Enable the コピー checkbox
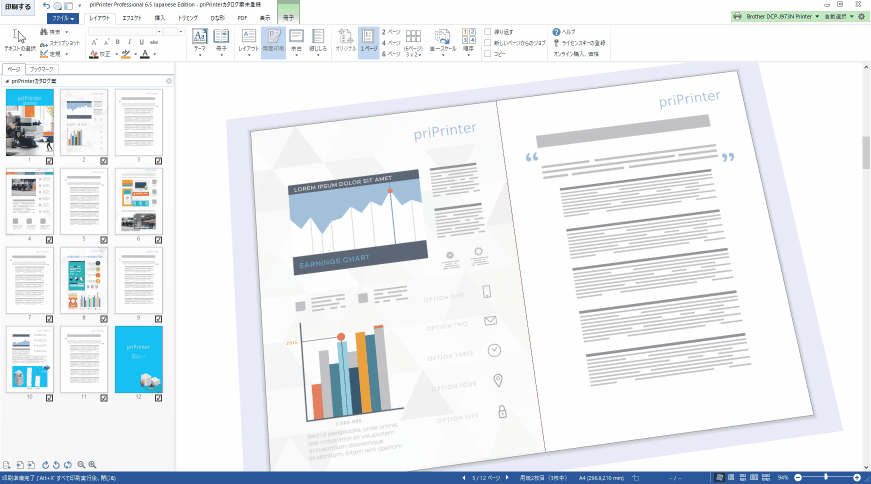Screen dimensions: 871x484 click(x=488, y=54)
